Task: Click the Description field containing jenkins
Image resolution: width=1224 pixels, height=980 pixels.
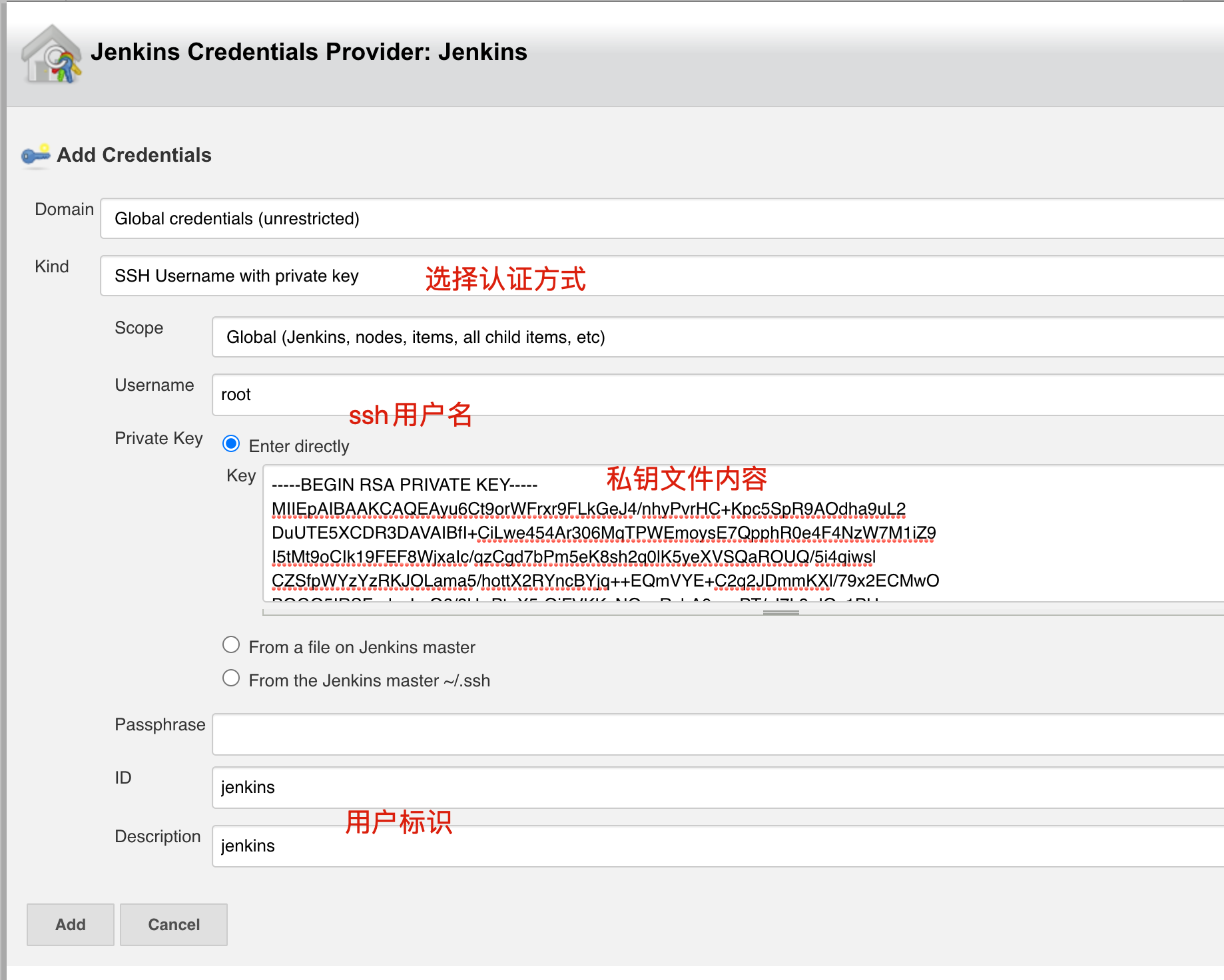Action: [718, 846]
